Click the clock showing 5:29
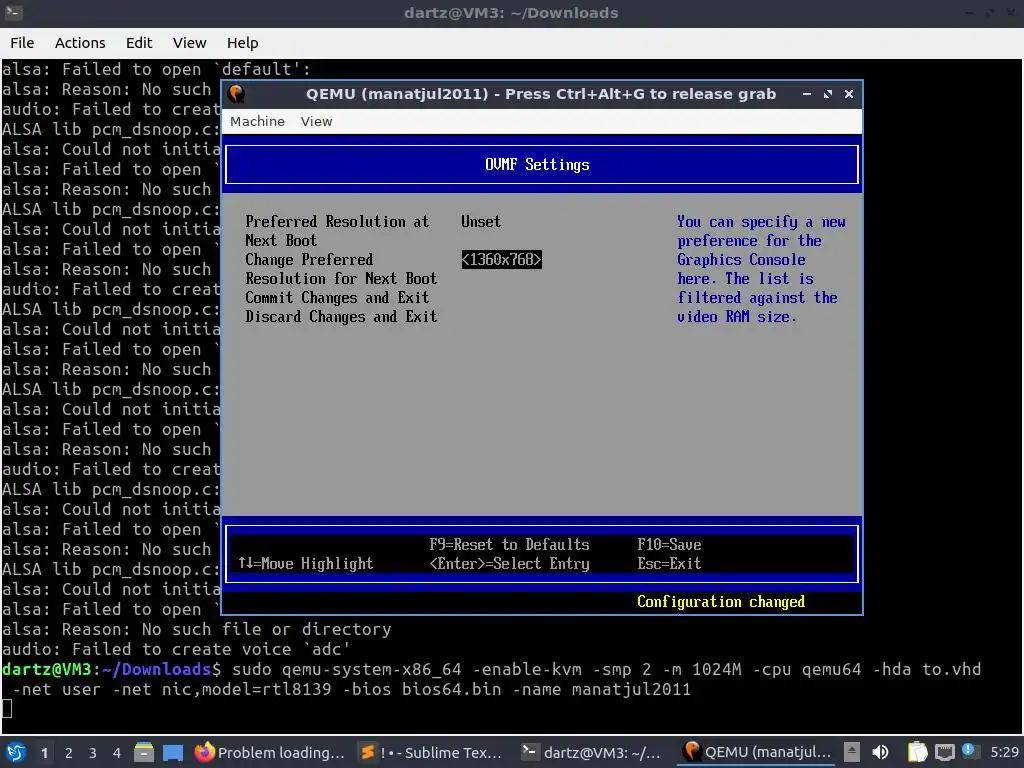1024x768 pixels. 1004,752
